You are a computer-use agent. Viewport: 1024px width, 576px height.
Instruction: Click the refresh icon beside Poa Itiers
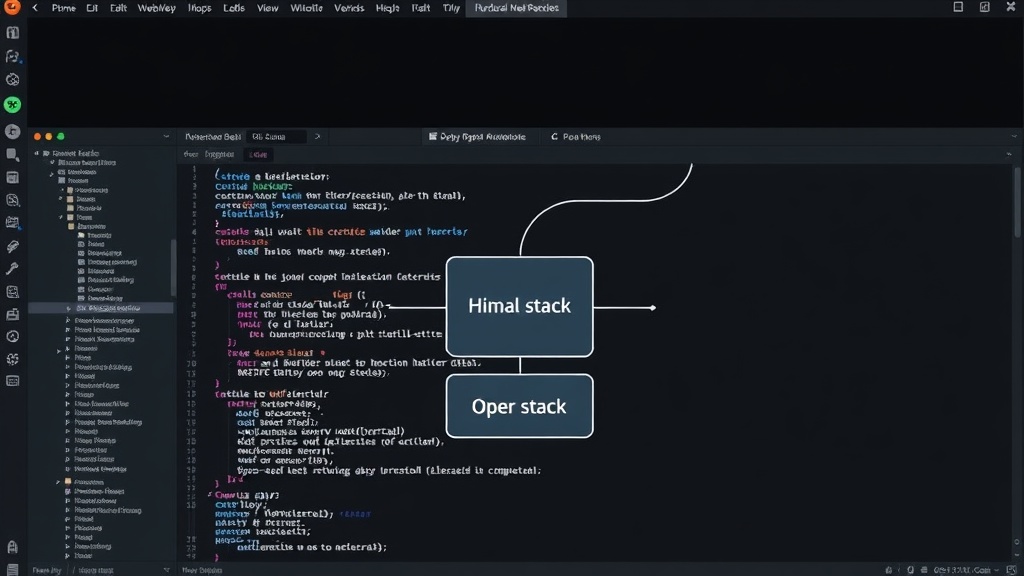pos(554,136)
